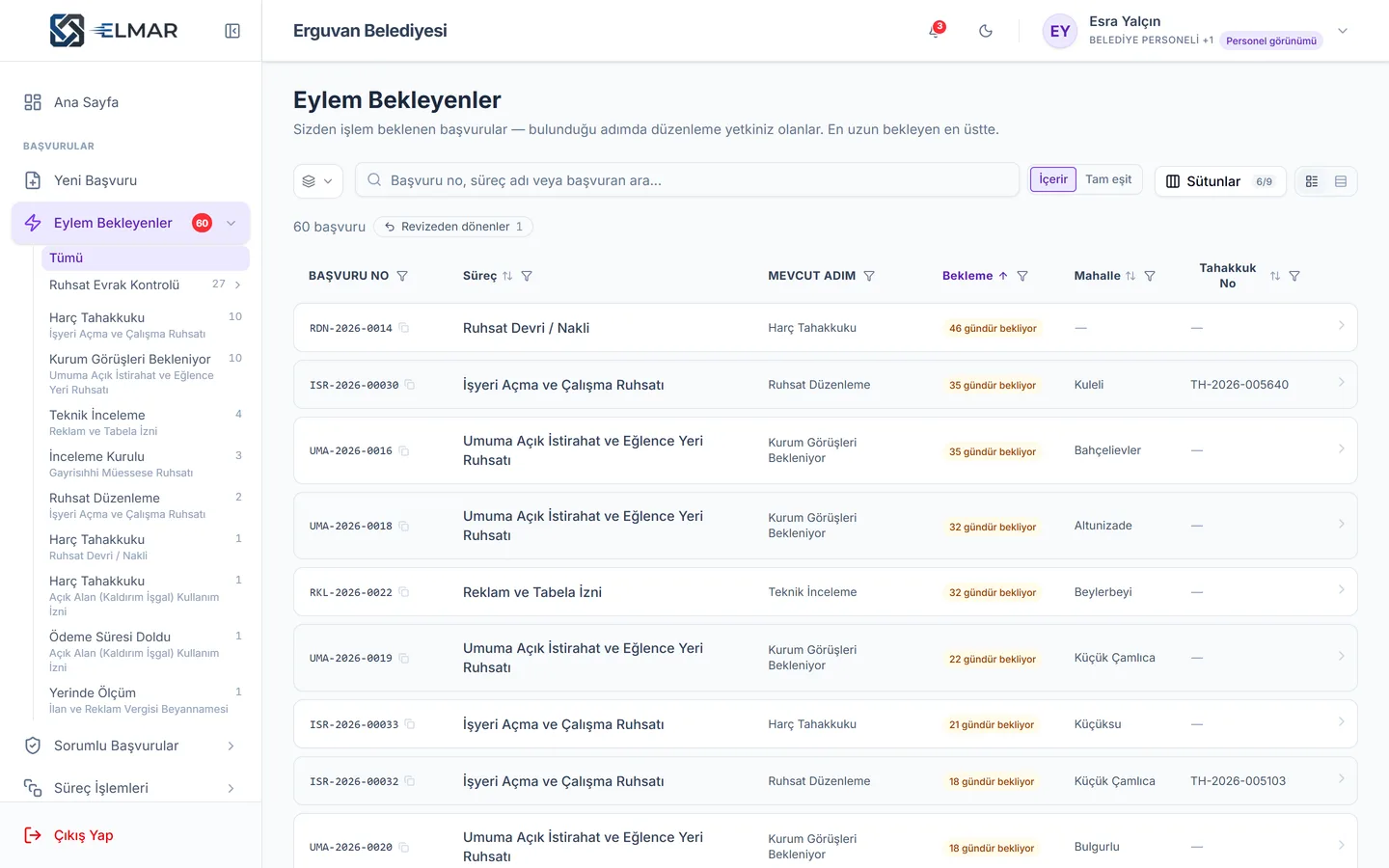Switch to the detailed list view icon
Viewport: 1389px width, 868px height.
click(1312, 181)
